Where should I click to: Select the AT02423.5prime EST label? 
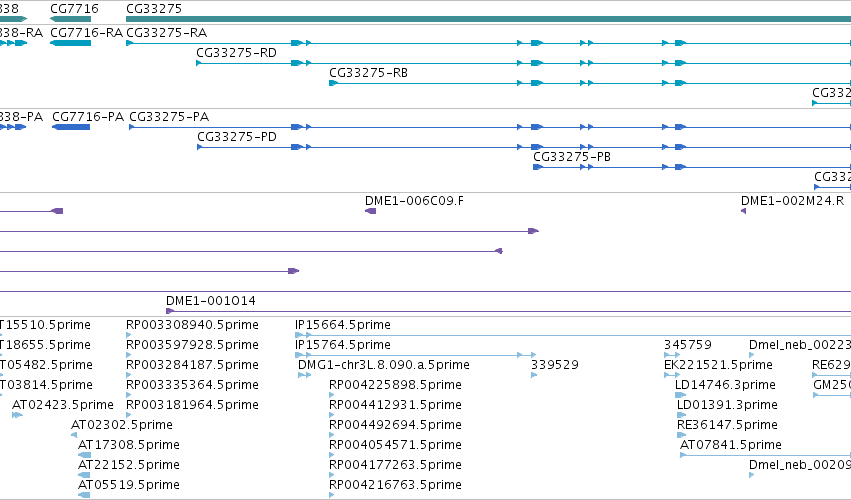63,405
